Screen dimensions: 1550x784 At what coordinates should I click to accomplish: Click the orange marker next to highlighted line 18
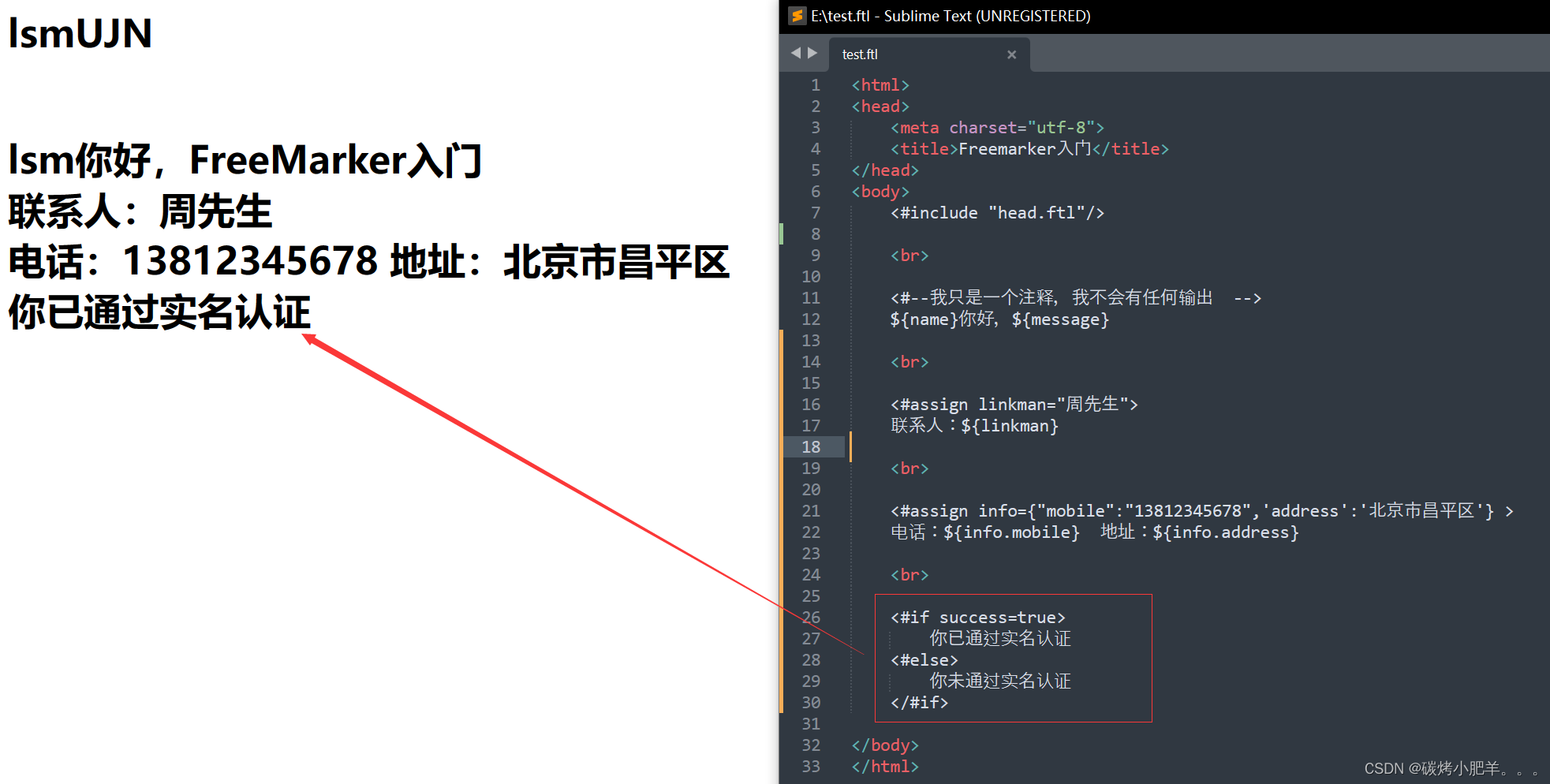click(x=849, y=446)
